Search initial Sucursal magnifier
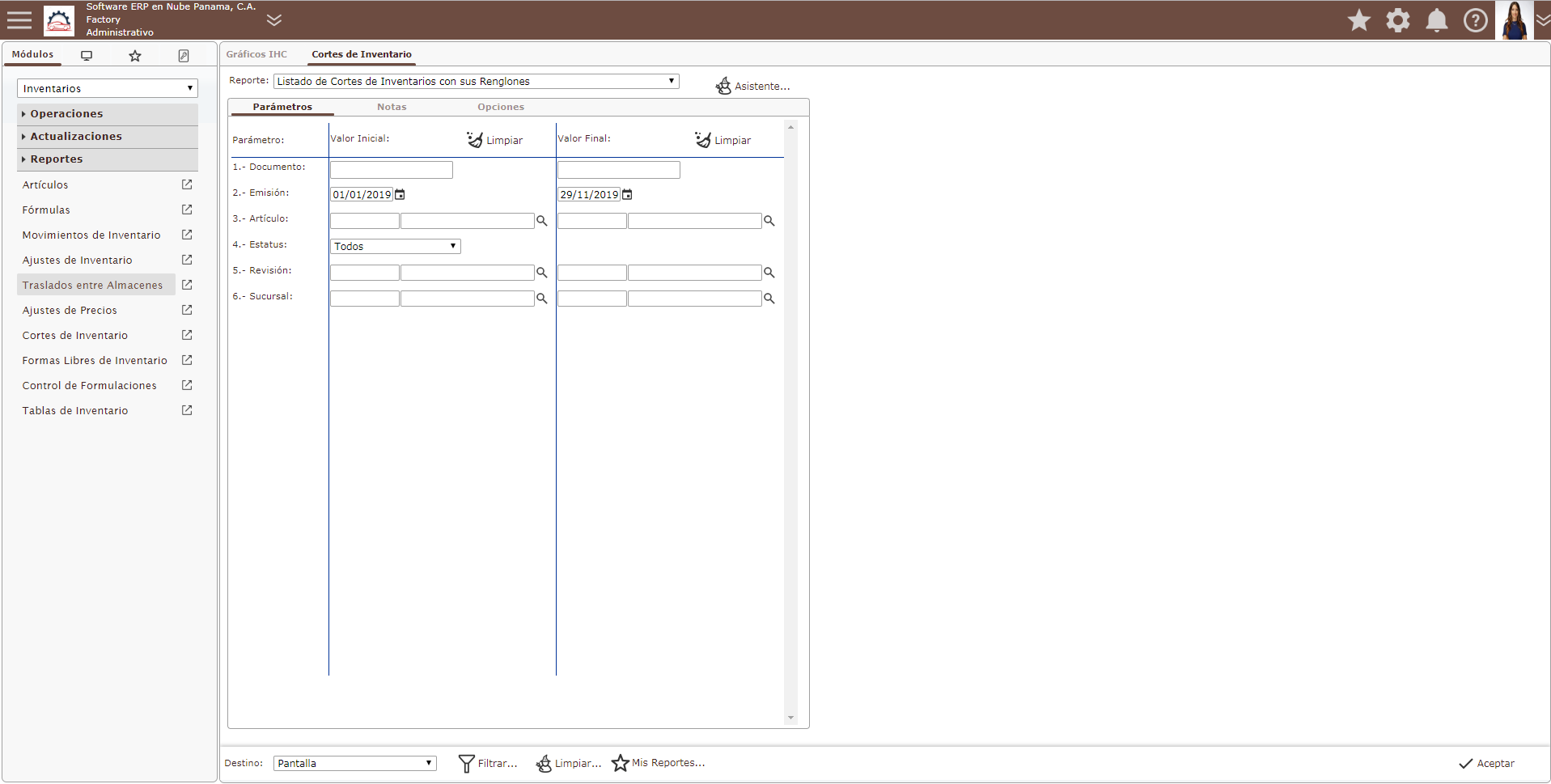The image size is (1551, 784). coord(542,299)
